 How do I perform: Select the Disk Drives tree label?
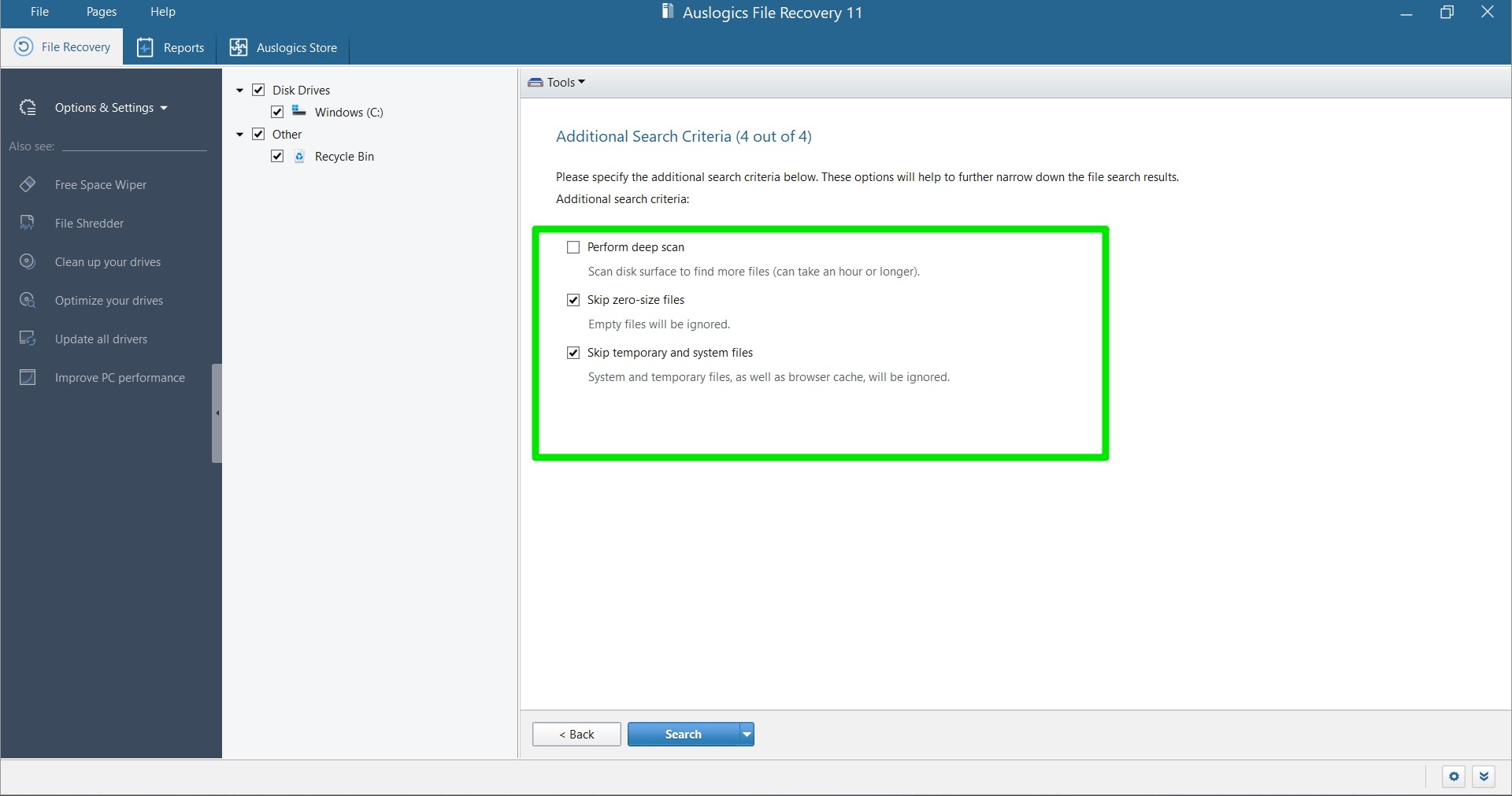coord(301,91)
